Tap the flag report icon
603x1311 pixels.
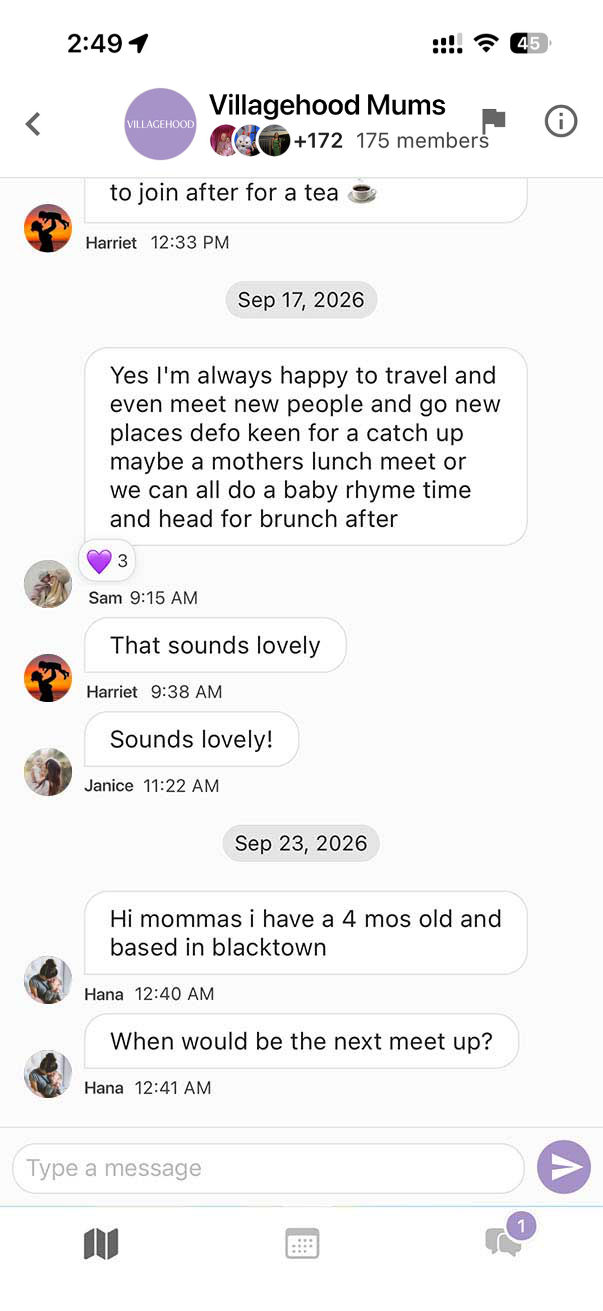[494, 122]
